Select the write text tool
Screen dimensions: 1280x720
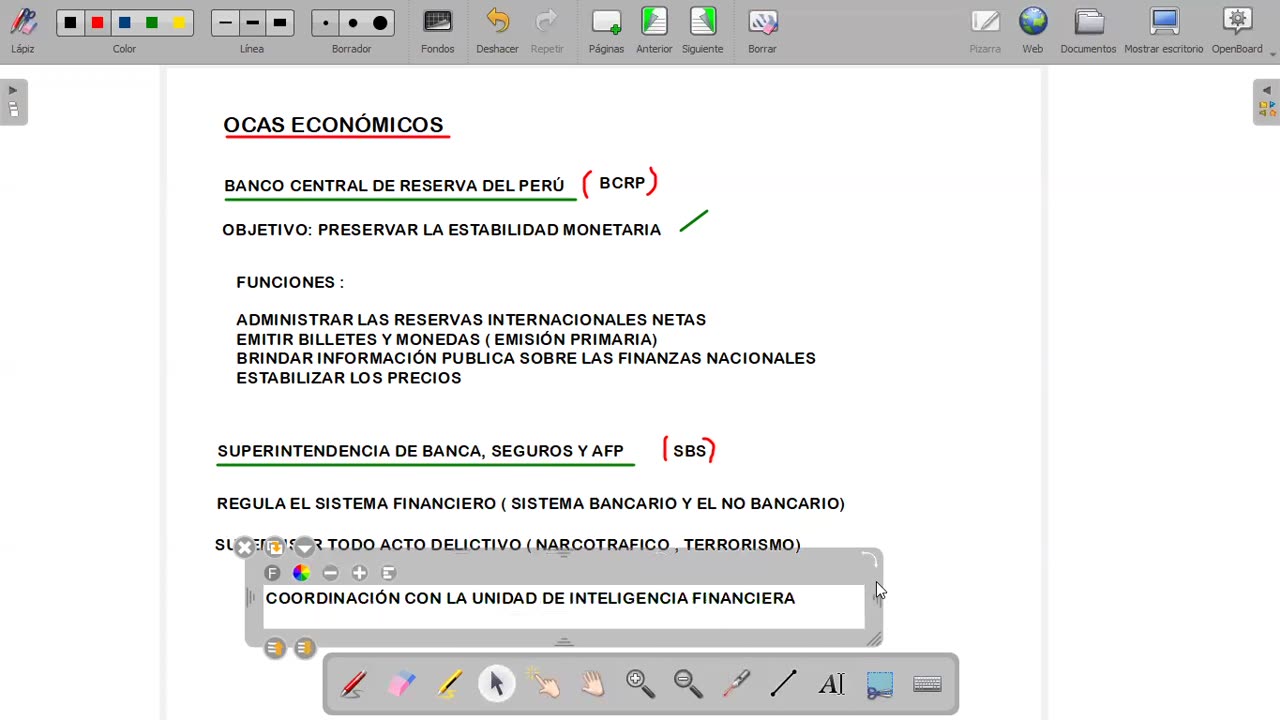pyautogui.click(x=832, y=684)
